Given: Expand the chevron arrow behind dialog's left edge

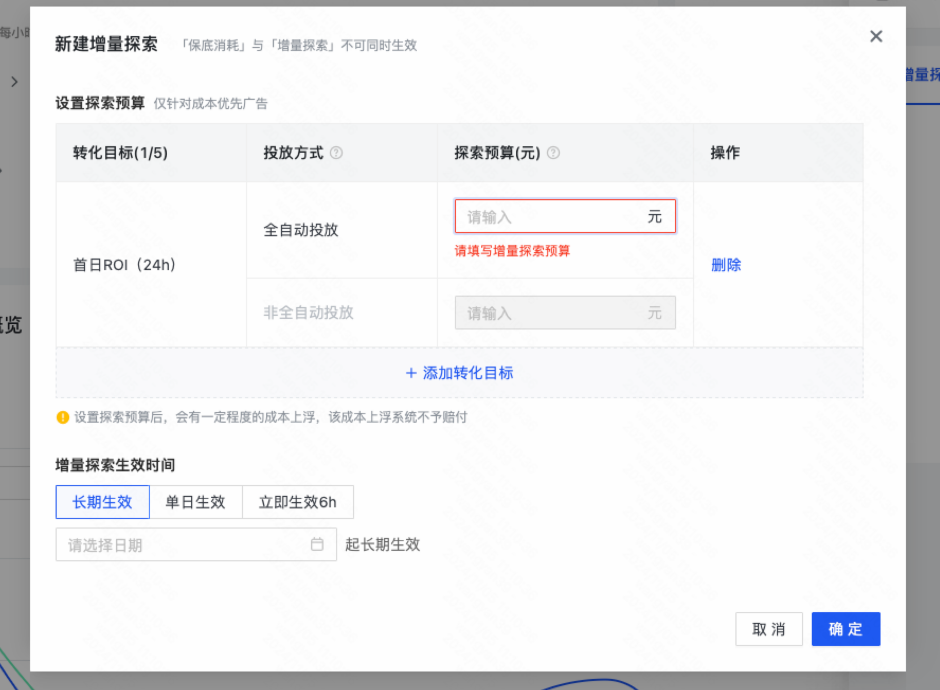Looking at the screenshot, I should [14, 82].
